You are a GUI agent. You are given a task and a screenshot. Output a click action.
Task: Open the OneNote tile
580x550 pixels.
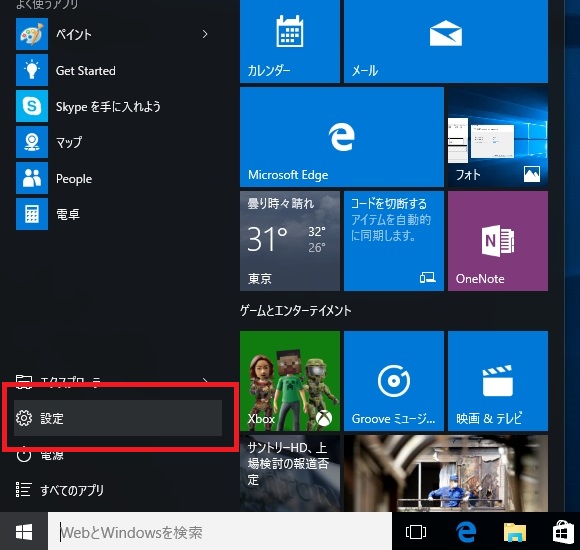pyautogui.click(x=498, y=241)
